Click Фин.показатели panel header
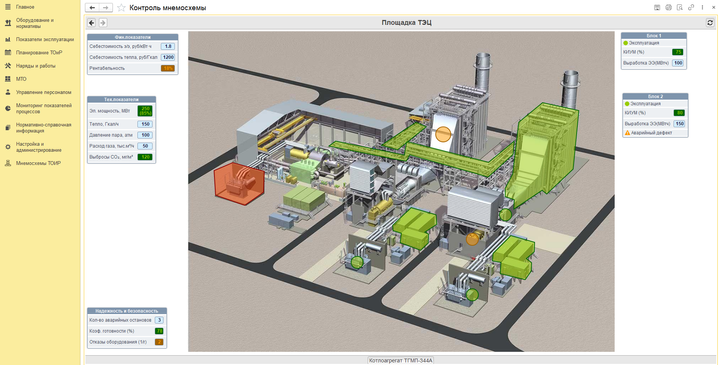 132,37
